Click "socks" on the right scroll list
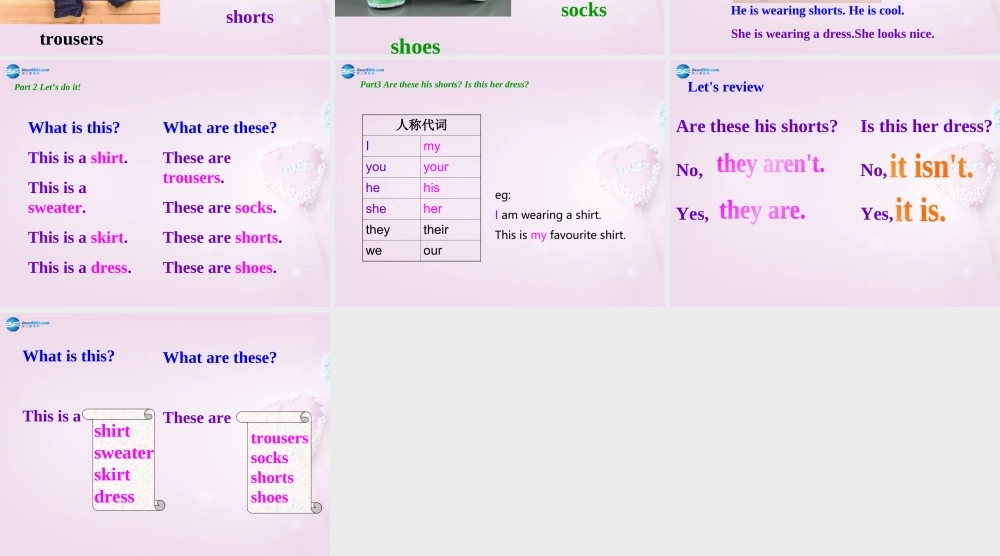The image size is (1000, 556). click(269, 458)
